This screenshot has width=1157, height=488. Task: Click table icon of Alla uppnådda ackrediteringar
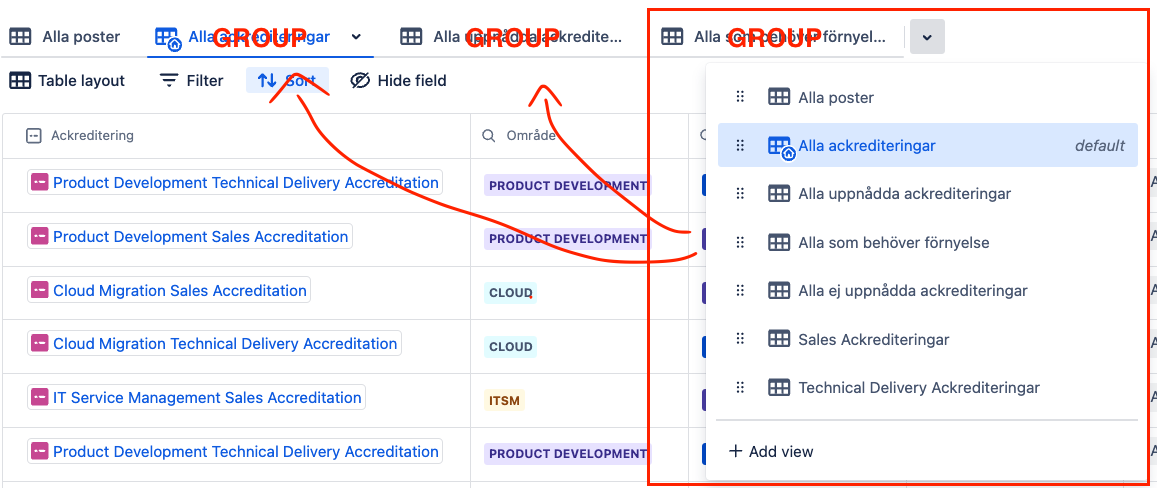[778, 194]
